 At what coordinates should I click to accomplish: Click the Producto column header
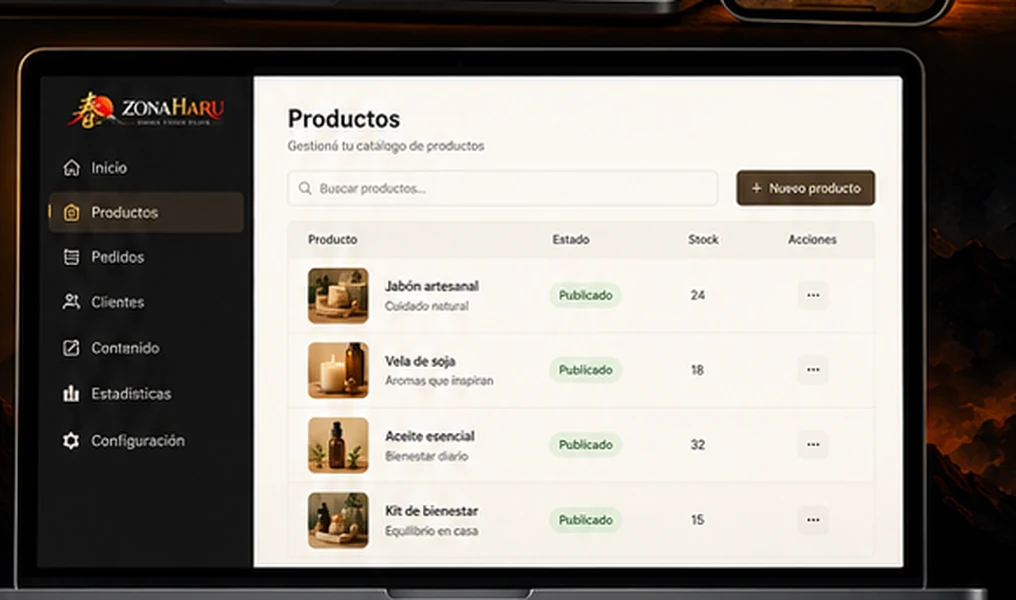332,240
